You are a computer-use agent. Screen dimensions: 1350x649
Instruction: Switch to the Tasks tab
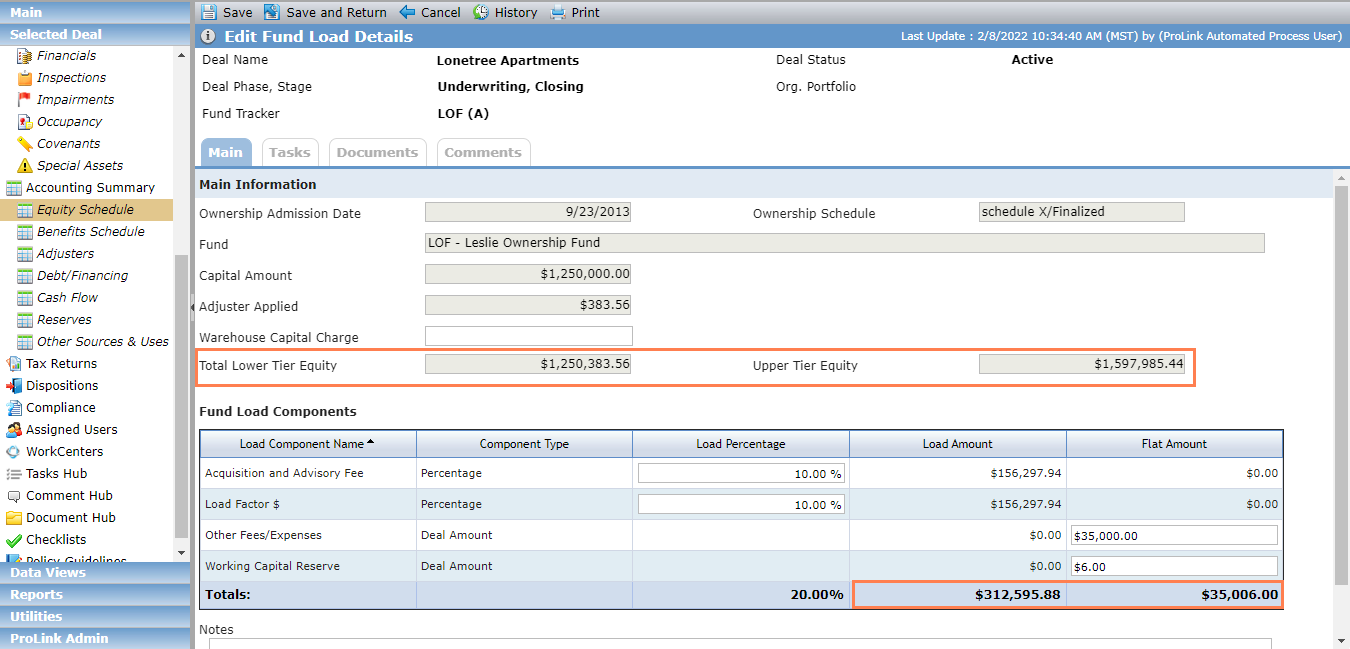290,152
